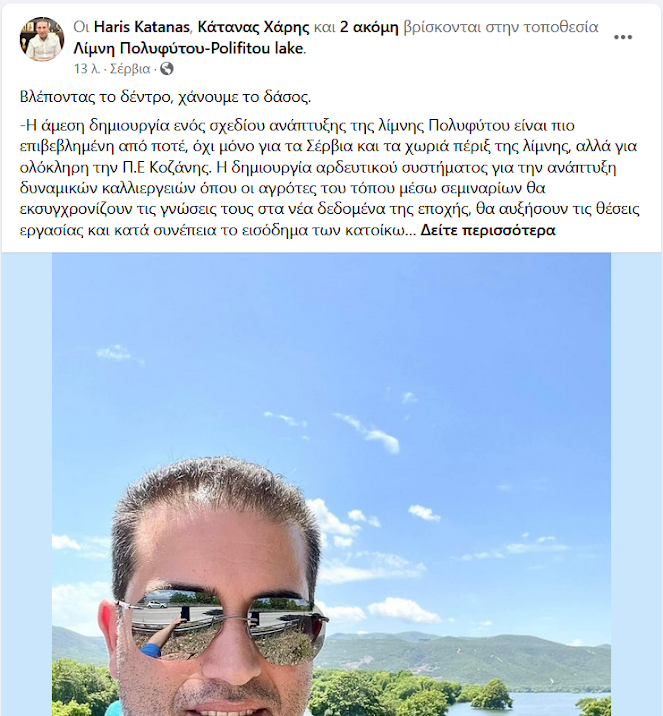Screen dimensions: 663x716
Task: Expand the post with 'Δείτε περισσότερα'
Action: [488, 230]
